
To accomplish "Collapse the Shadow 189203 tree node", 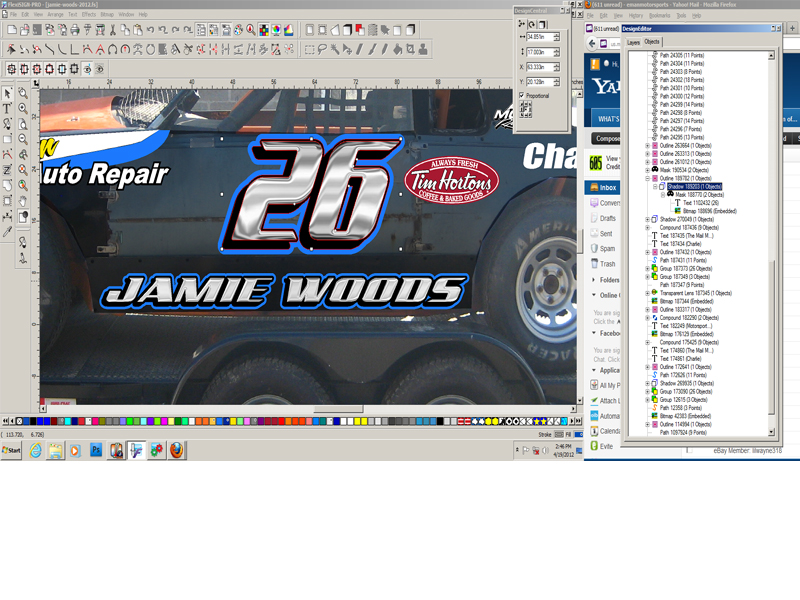I will pos(655,187).
